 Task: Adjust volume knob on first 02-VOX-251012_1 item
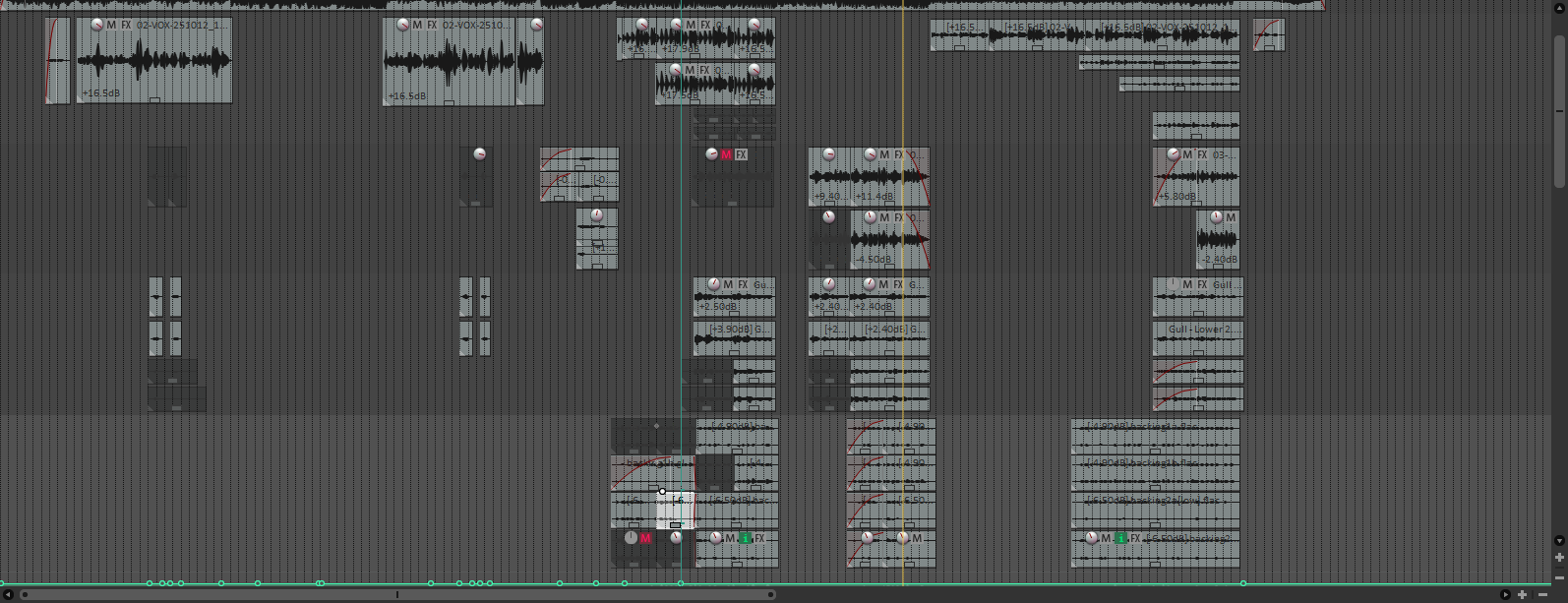click(x=96, y=25)
